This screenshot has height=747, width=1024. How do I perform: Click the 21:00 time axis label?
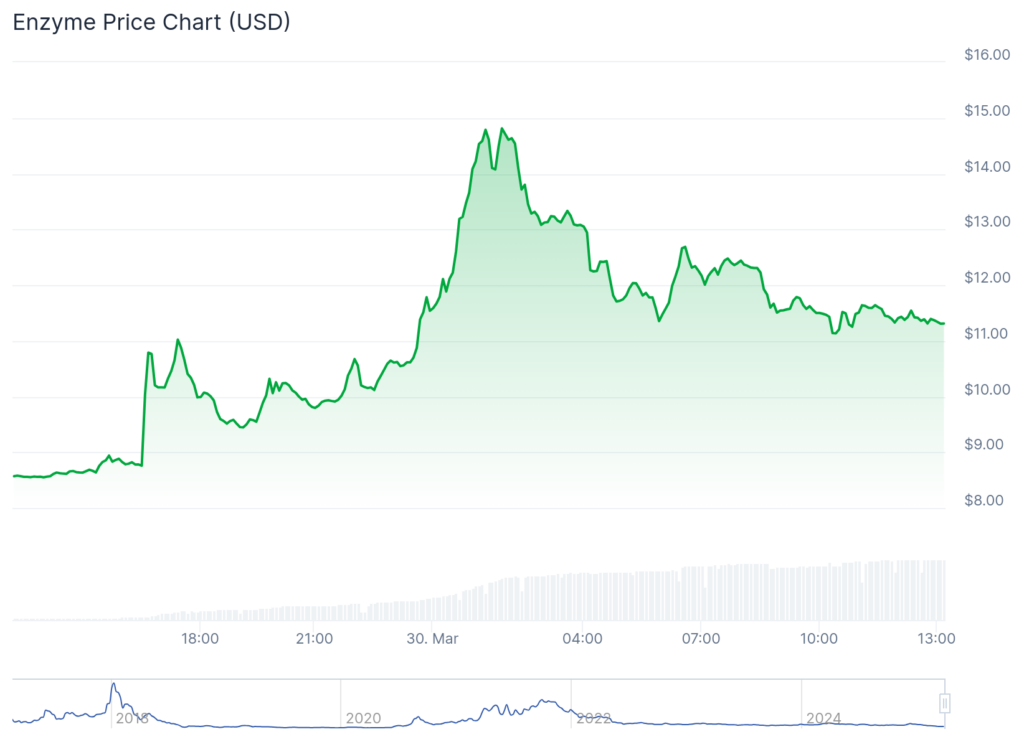click(314, 638)
